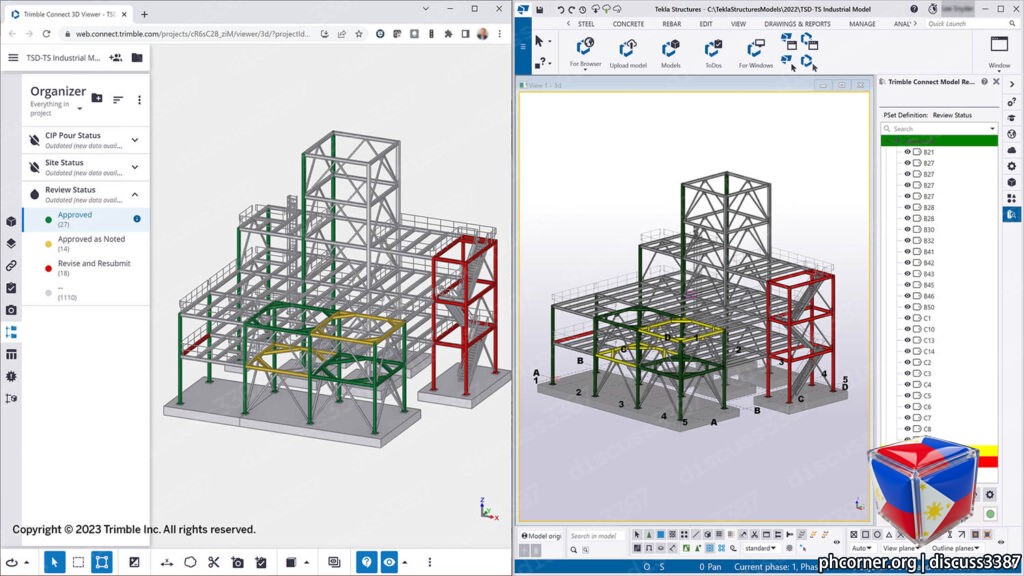Open Organizer's three-dot more menu
This screenshot has height=576, width=1024.
tap(139, 99)
